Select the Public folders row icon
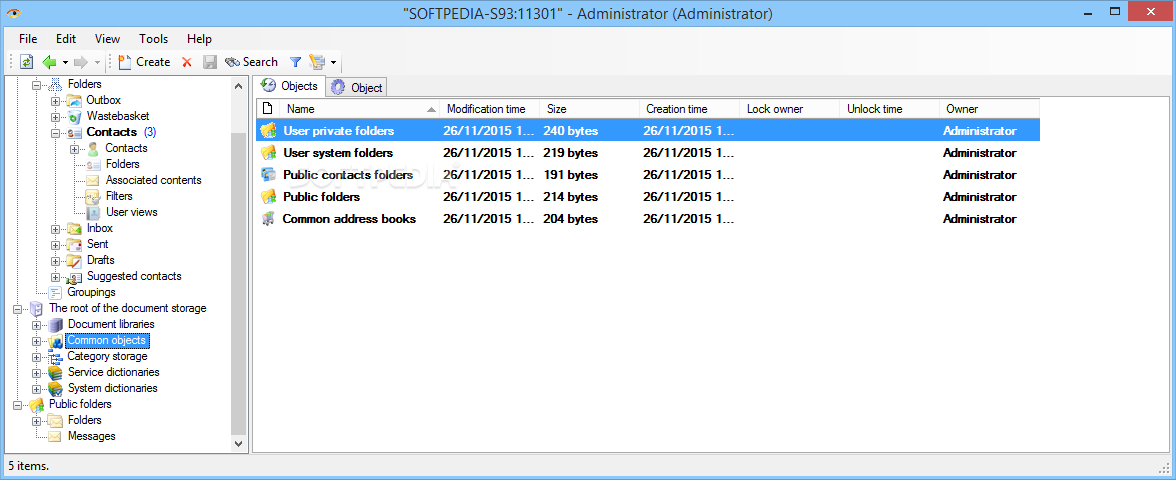 pos(268,197)
